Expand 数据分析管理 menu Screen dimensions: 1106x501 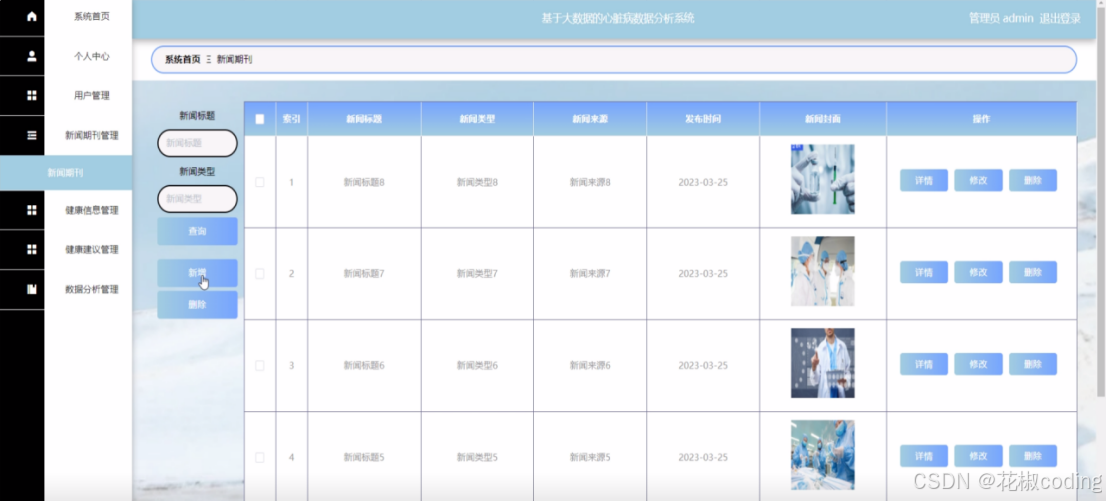pyautogui.click(x=92, y=289)
